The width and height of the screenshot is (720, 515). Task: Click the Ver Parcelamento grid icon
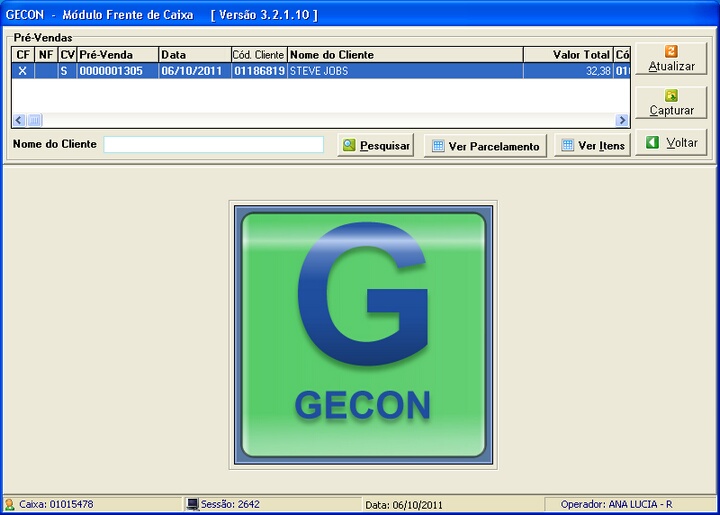pos(437,146)
